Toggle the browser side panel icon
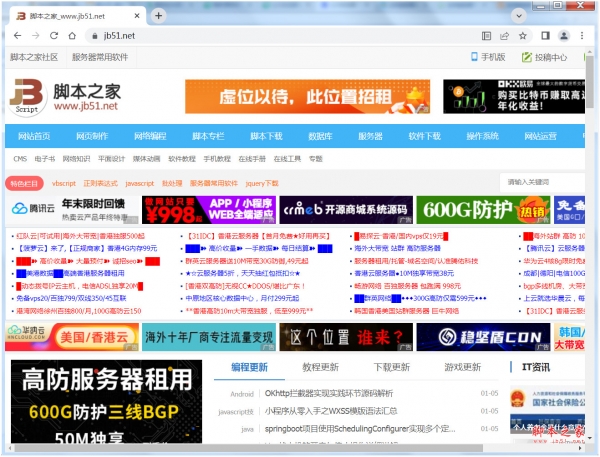The height and width of the screenshot is (457, 600). pyautogui.click(x=545, y=36)
